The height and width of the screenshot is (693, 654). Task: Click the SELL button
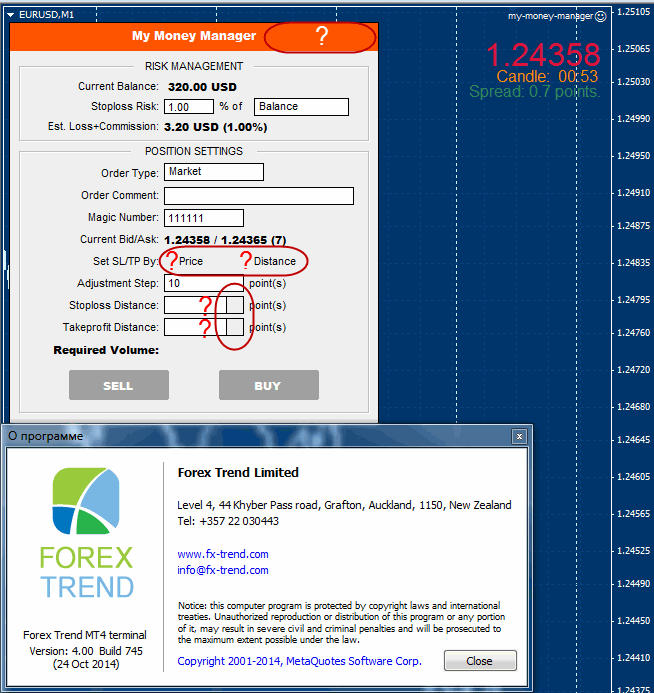pos(119,385)
